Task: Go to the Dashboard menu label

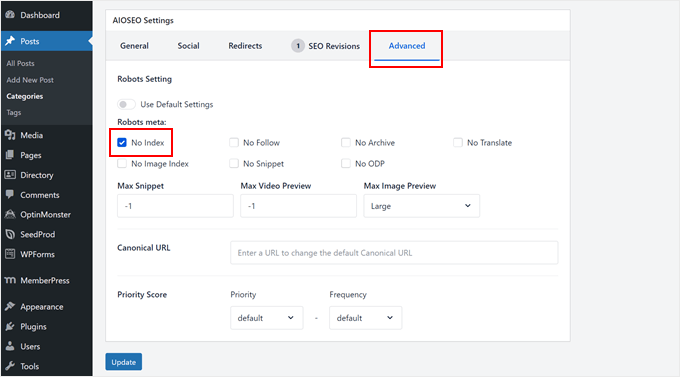Action: [40, 15]
